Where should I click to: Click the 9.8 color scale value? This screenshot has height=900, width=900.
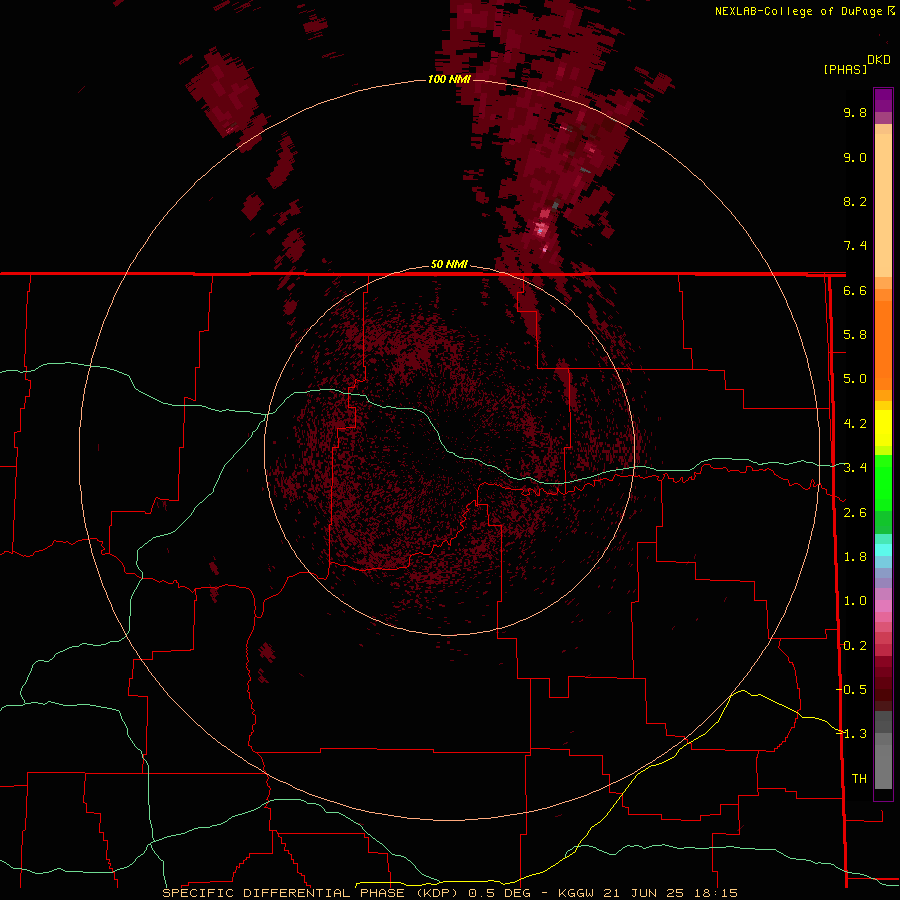click(x=855, y=112)
